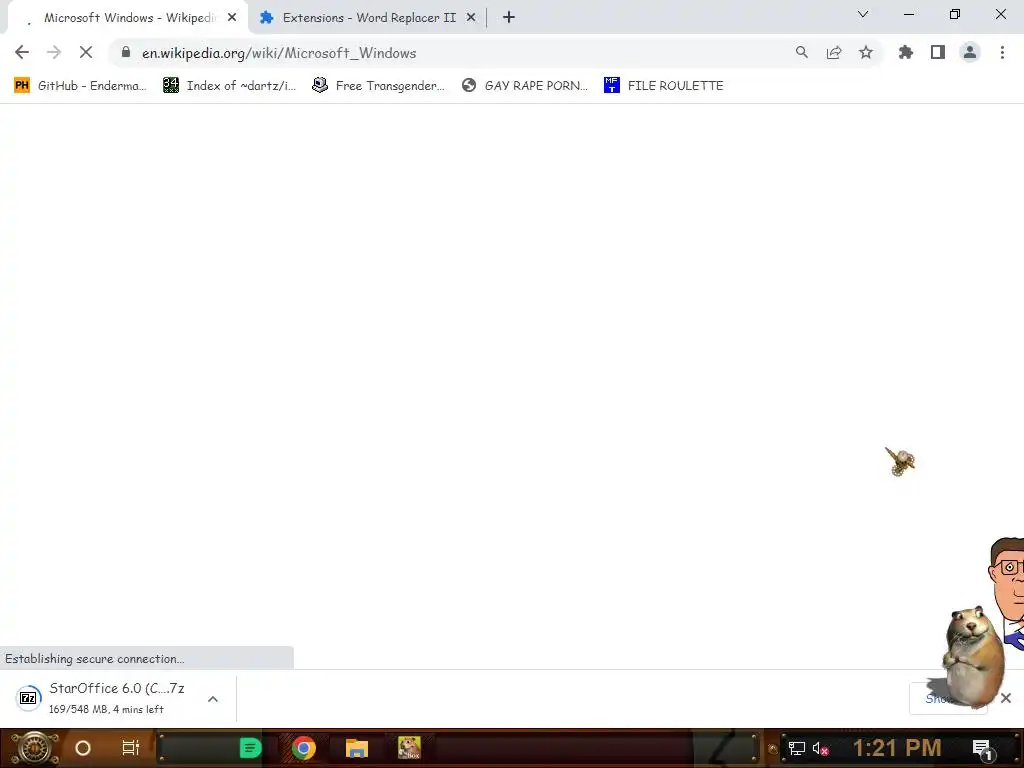Share this page using the share icon

(834, 52)
